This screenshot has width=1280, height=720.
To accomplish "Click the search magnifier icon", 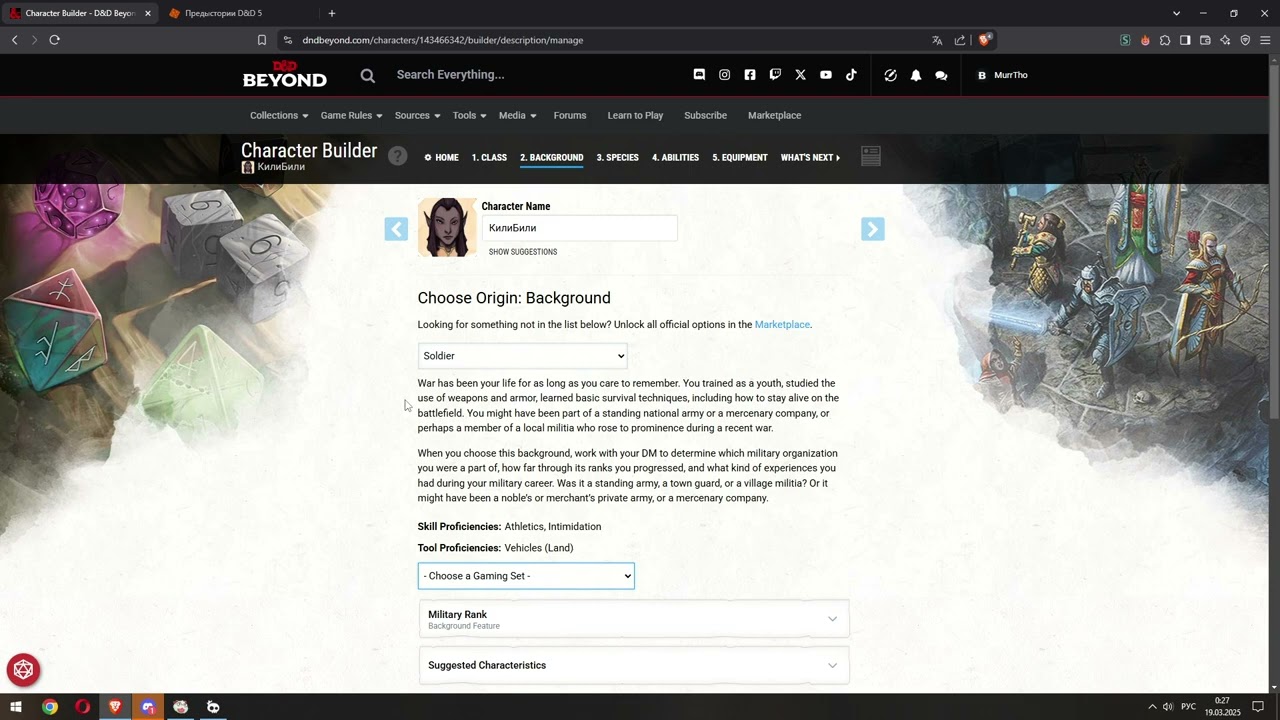I will (x=368, y=75).
